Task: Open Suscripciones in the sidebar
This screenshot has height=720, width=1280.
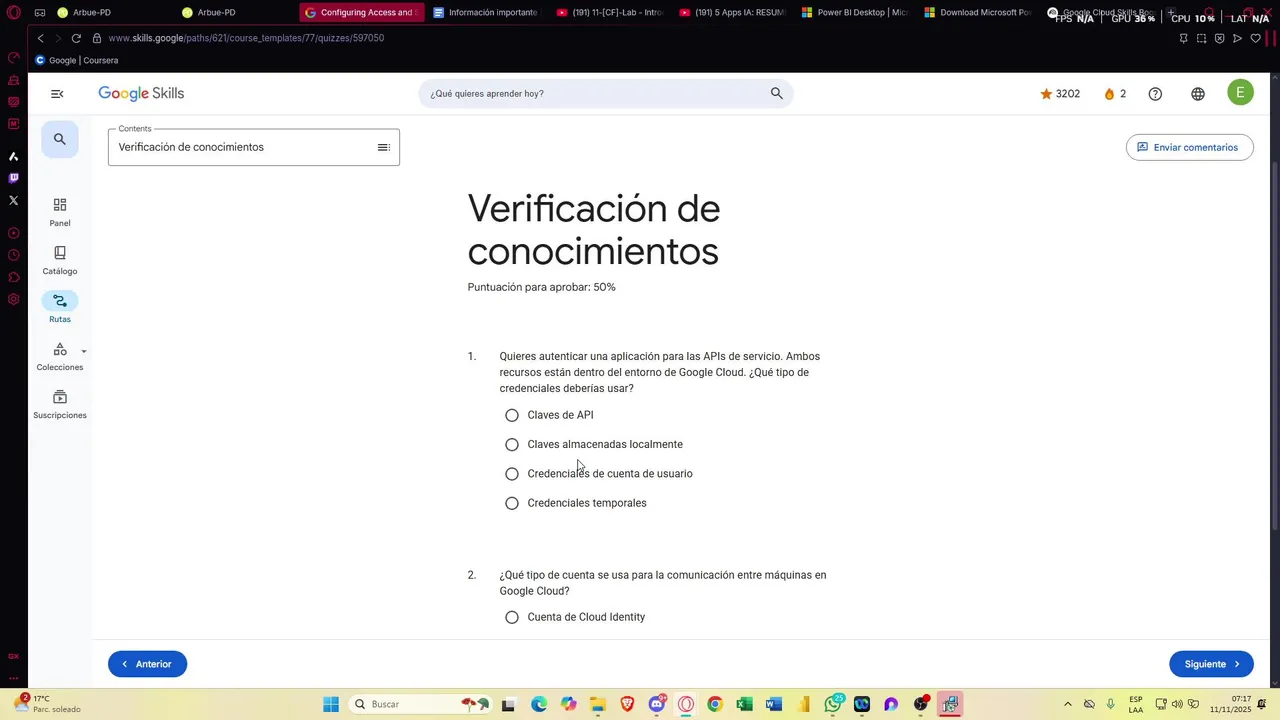Action: [x=60, y=404]
